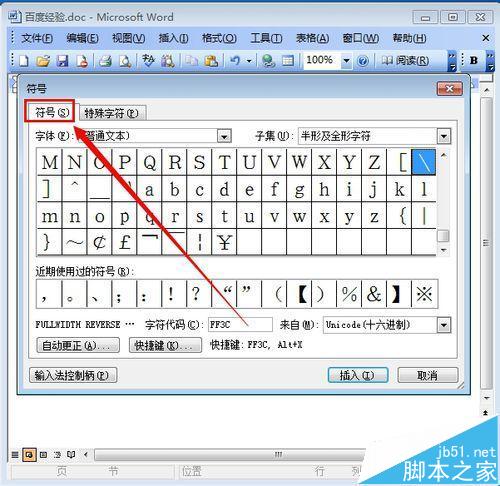The width and height of the screenshot is (500, 486).
Task: Switch to Normal view icon at bottom left
Action: tap(15, 454)
